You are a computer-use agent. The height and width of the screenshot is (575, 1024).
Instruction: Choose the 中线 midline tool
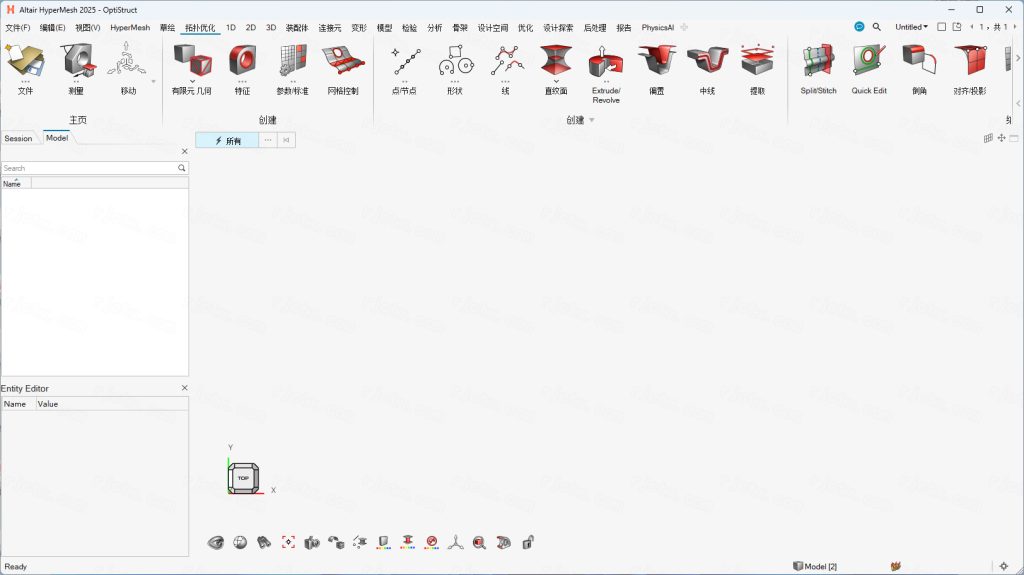pyautogui.click(x=707, y=62)
